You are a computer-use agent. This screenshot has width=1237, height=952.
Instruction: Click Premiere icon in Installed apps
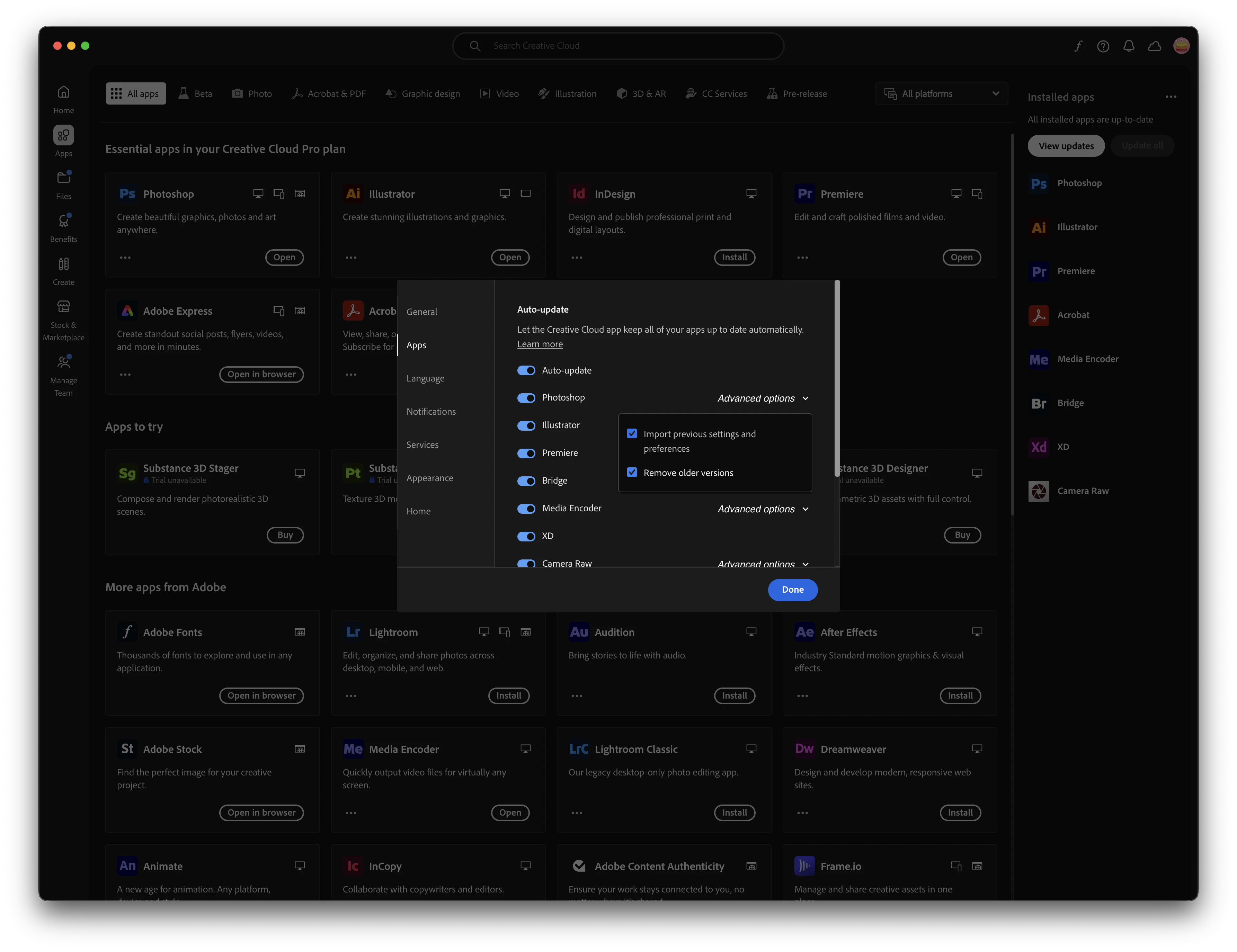[1039, 271]
